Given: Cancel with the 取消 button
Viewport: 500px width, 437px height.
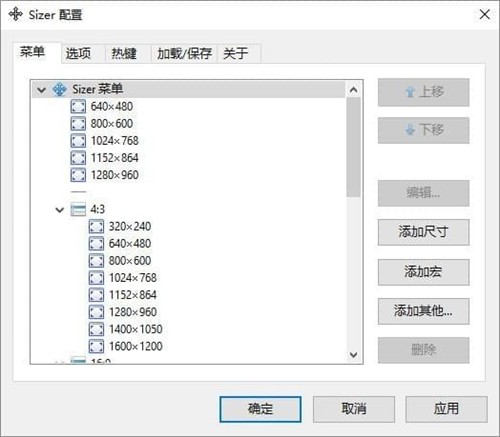Looking at the screenshot, I should coord(354,409).
